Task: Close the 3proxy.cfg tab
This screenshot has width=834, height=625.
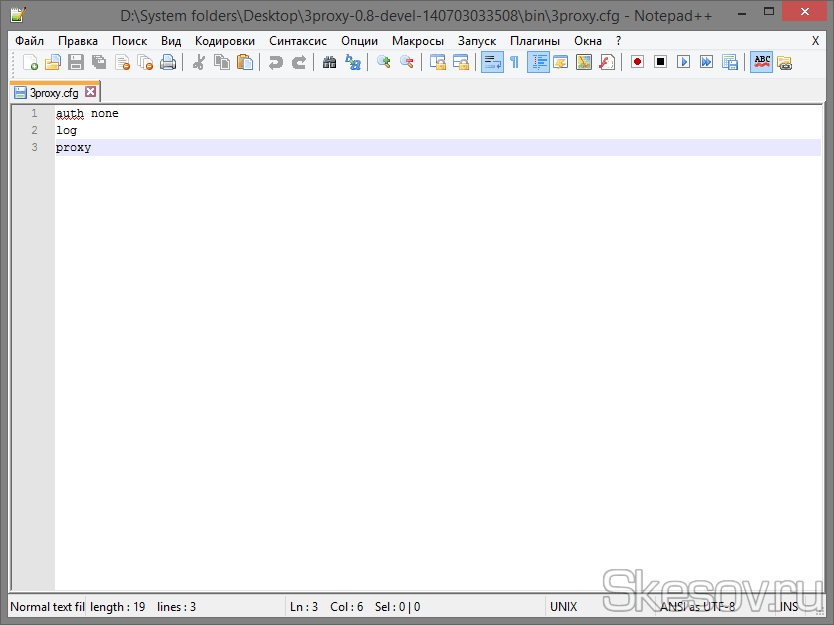Action: pos(90,92)
